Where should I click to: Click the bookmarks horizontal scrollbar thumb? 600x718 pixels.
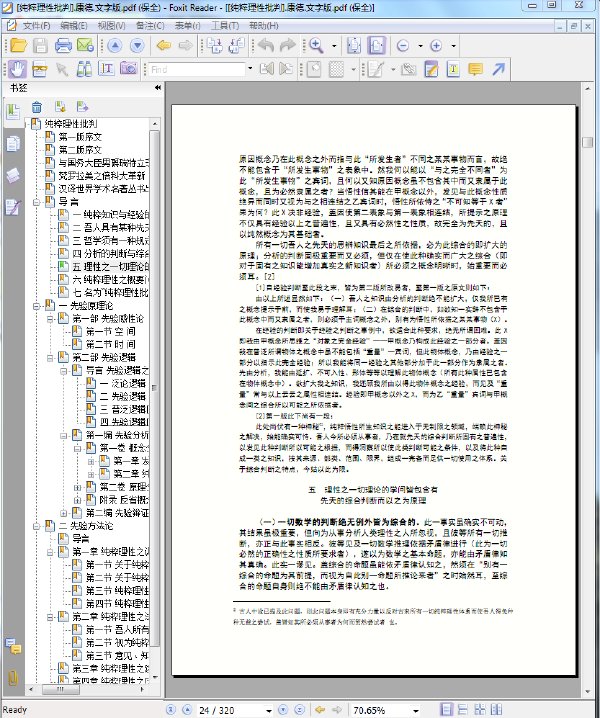(60, 689)
